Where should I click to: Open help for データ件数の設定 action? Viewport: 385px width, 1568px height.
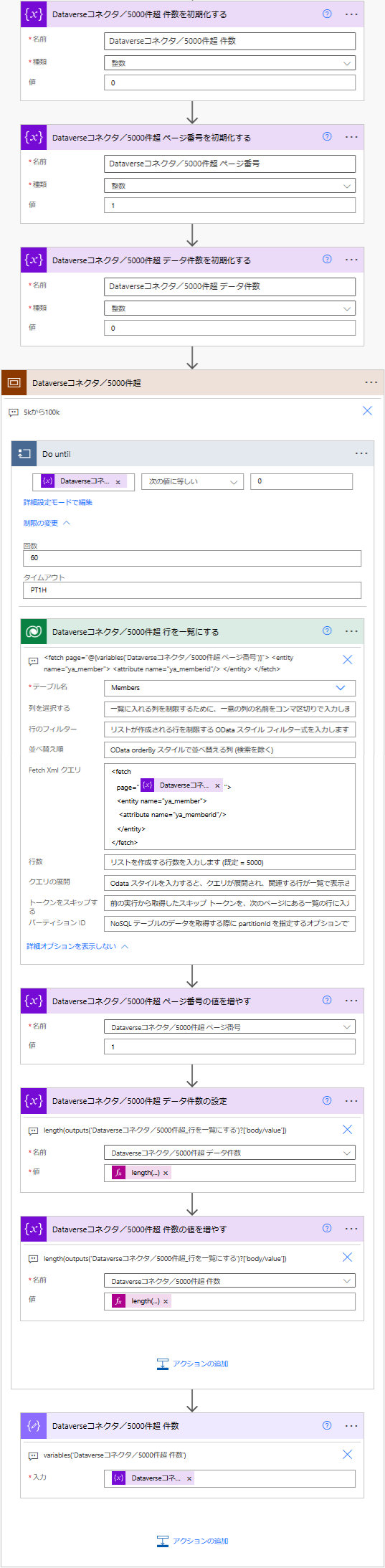(327, 1100)
